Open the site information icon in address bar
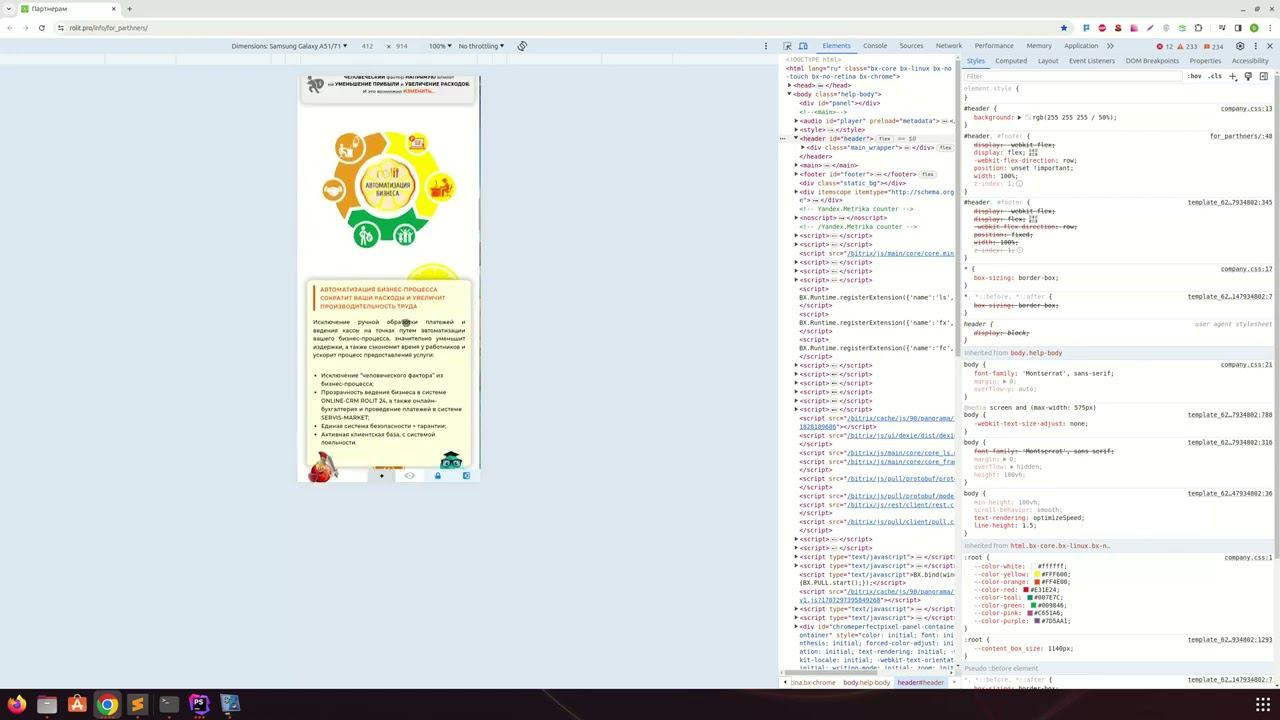 (x=59, y=28)
